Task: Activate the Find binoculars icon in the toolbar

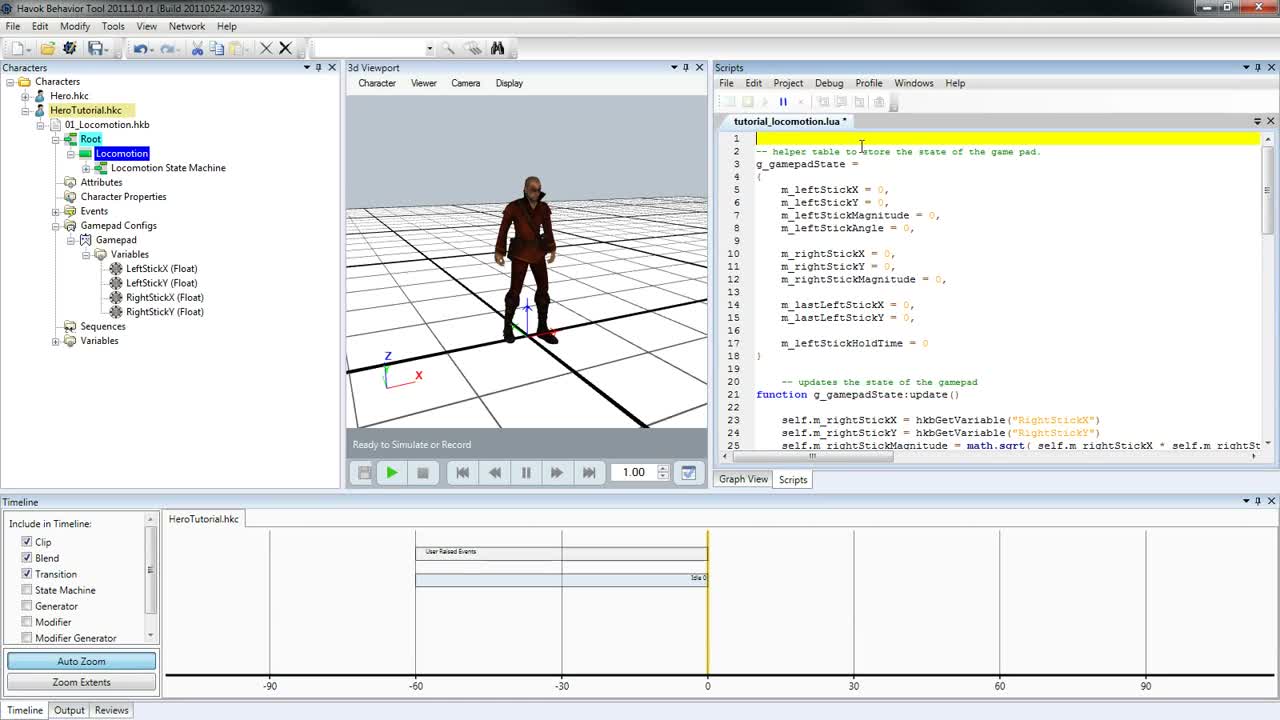Action: pyautogui.click(x=498, y=48)
